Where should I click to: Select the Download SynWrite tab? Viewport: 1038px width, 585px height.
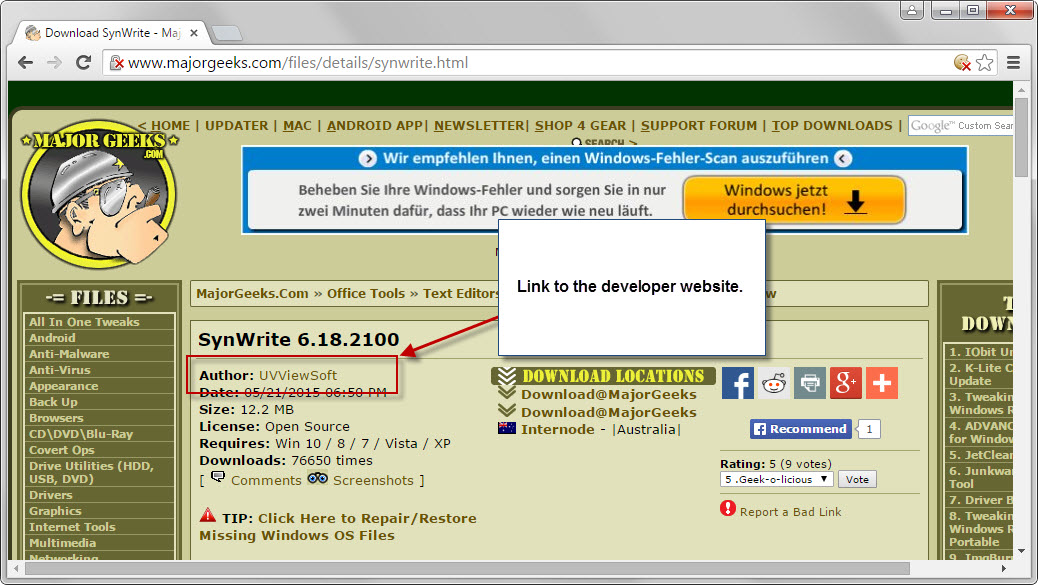(111, 32)
